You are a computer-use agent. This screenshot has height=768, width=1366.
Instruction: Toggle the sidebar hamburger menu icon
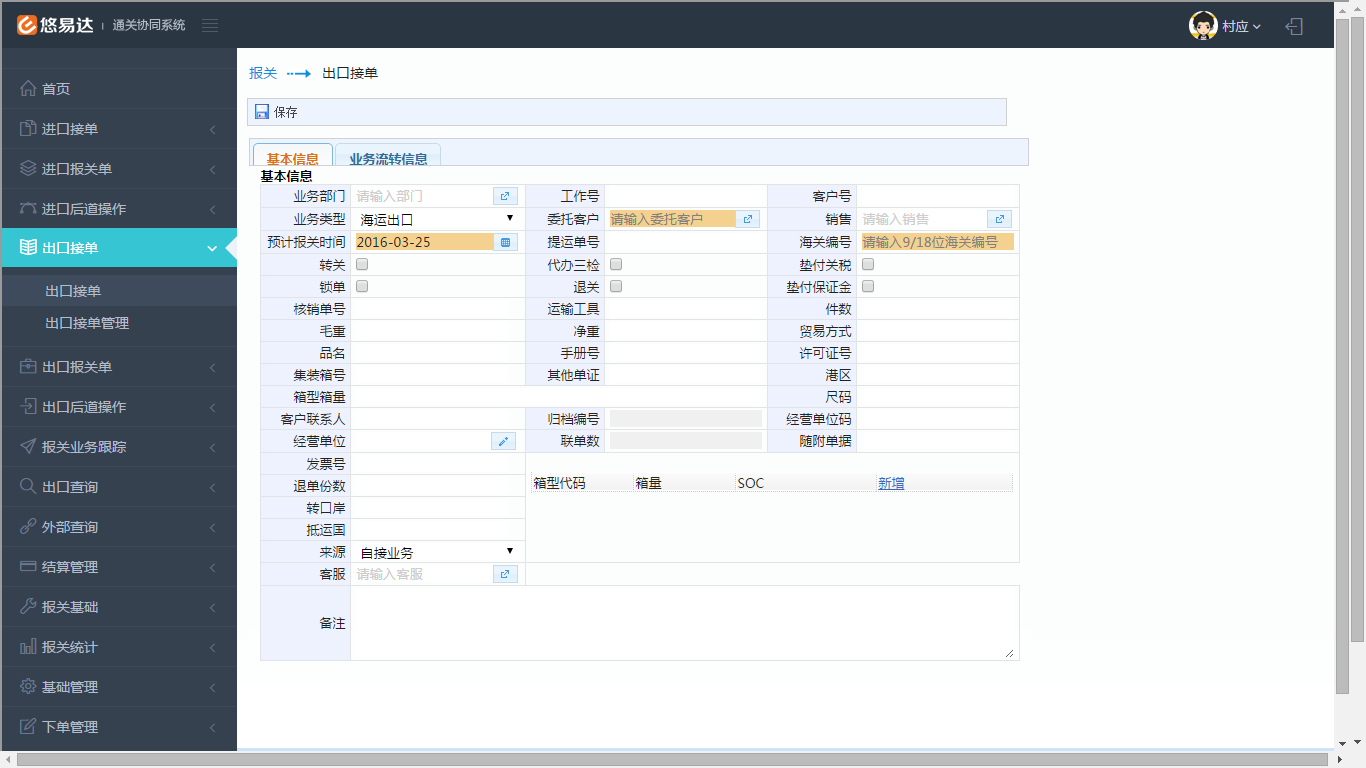pos(210,25)
